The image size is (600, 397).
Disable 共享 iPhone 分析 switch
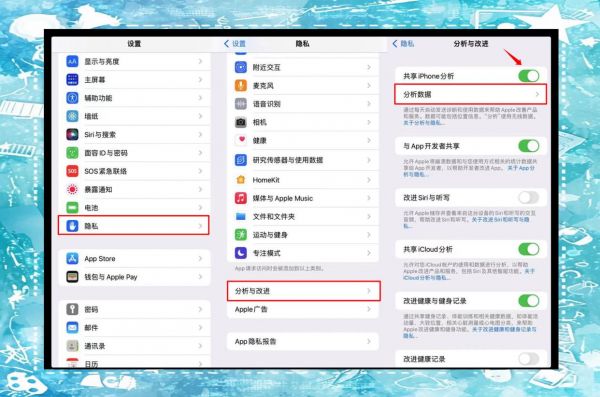tap(529, 76)
